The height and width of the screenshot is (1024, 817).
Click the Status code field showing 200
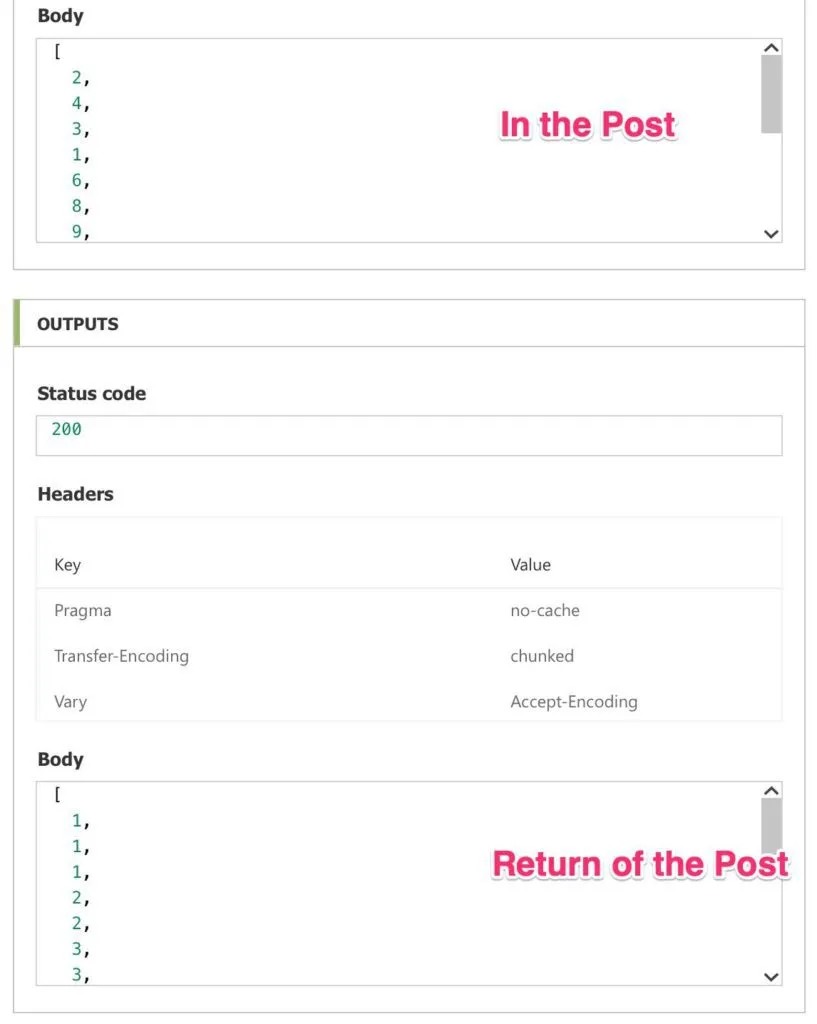408,435
